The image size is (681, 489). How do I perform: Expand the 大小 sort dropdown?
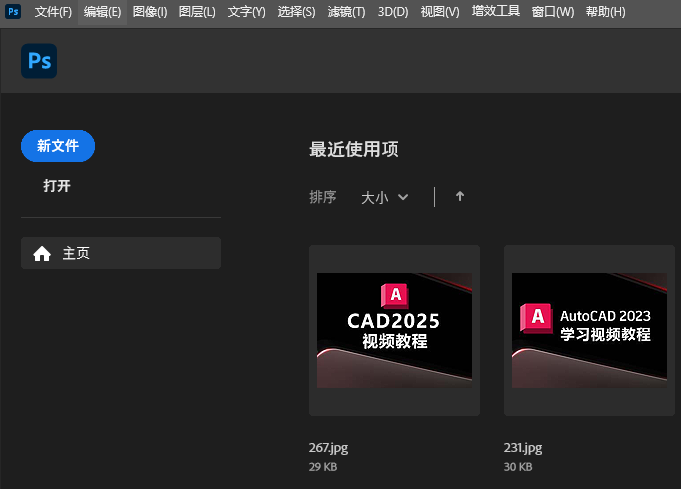click(385, 198)
